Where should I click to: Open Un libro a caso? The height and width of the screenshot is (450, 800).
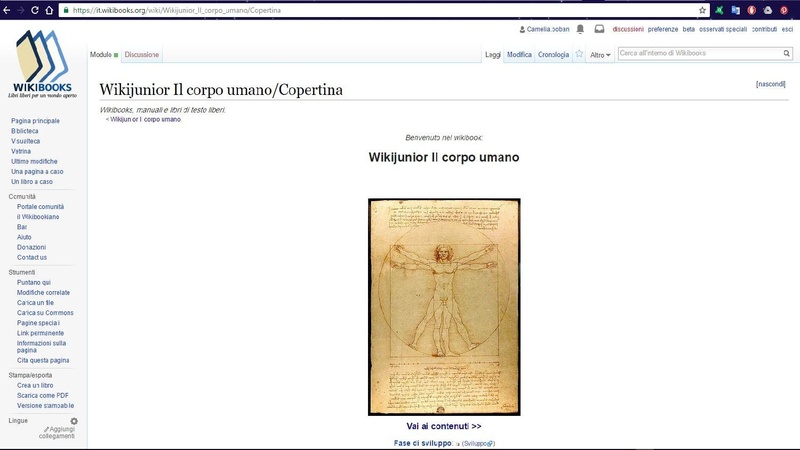click(32, 182)
